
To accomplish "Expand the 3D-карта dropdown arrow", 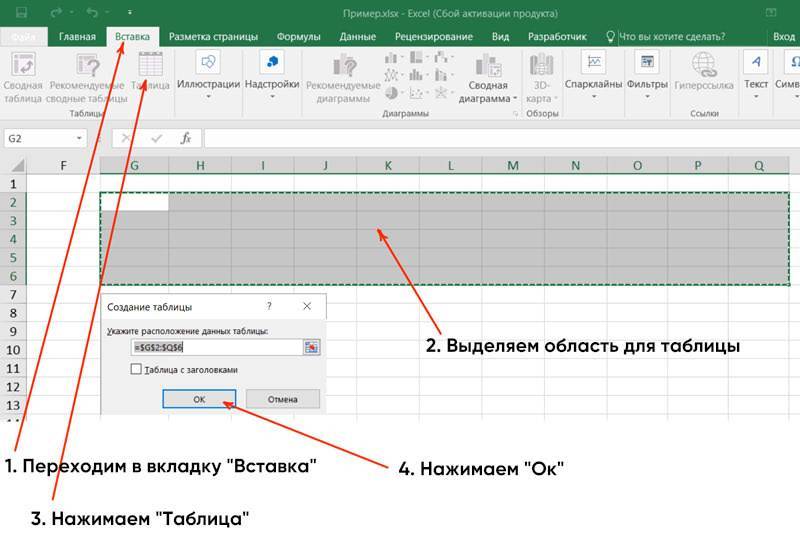I will 555,98.
